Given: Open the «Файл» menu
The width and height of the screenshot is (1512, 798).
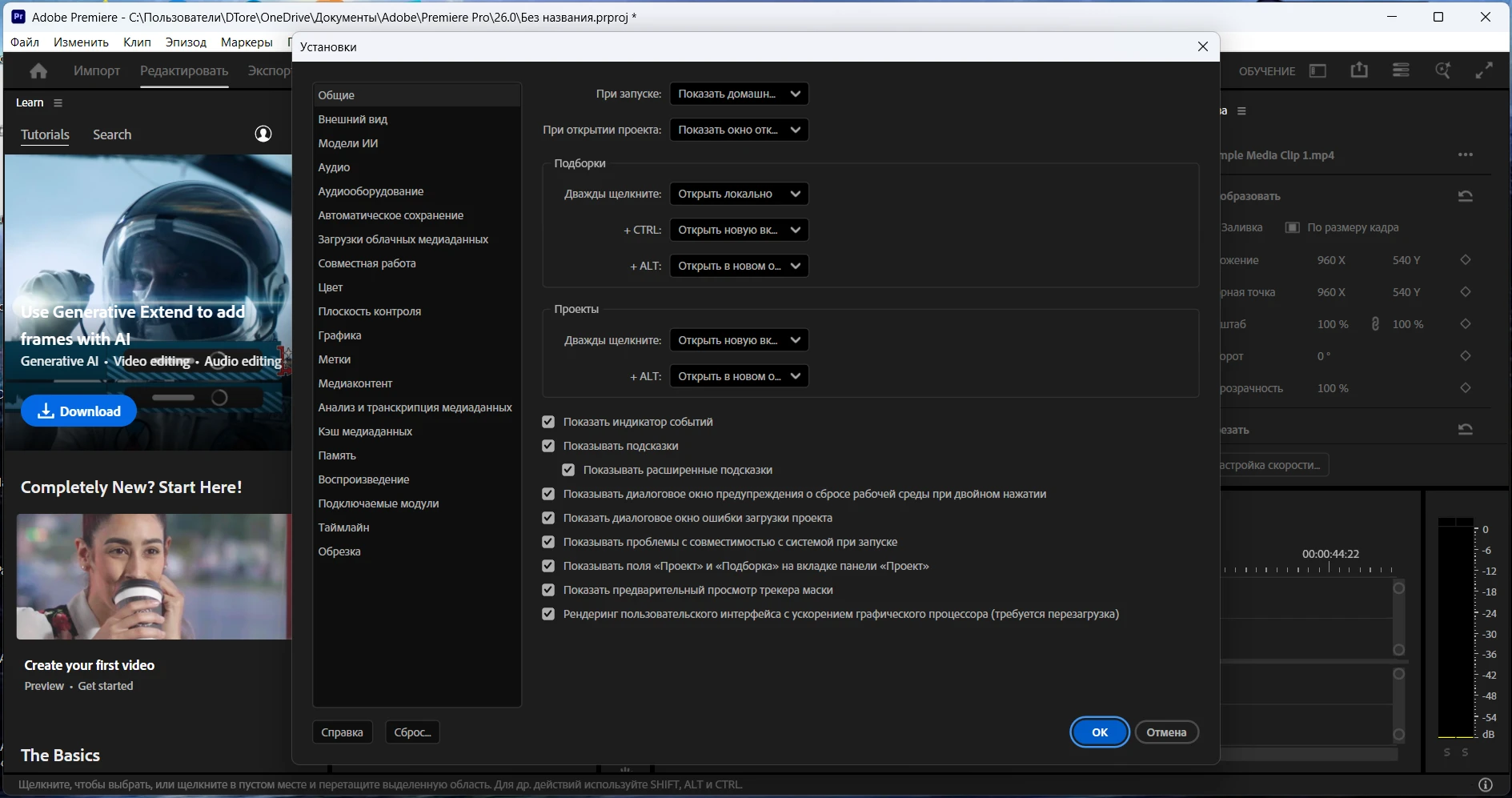Looking at the screenshot, I should pyautogui.click(x=25, y=42).
